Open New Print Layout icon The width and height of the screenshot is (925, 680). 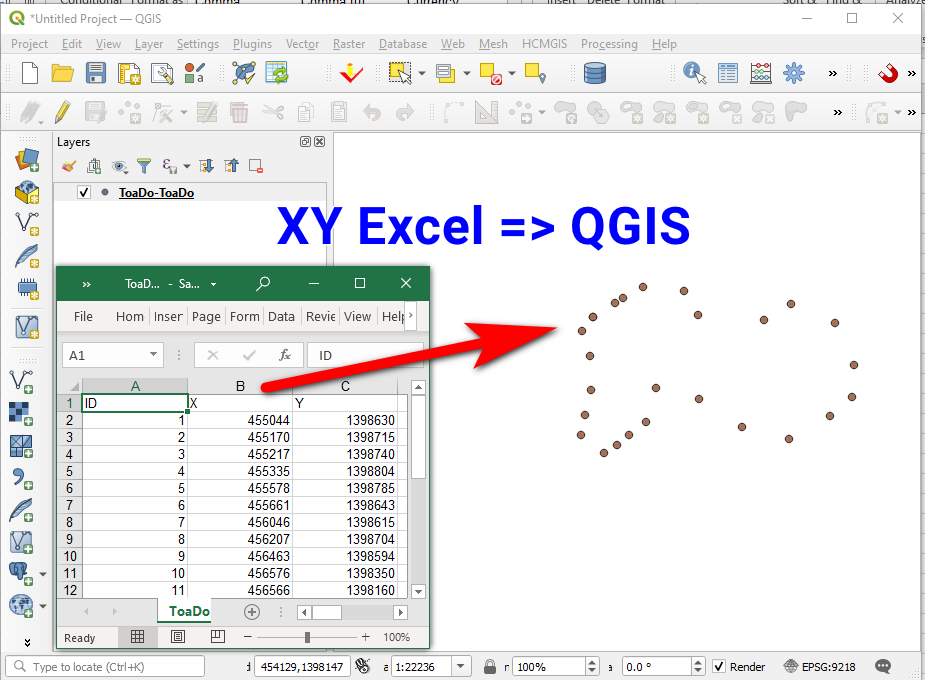[x=129, y=73]
